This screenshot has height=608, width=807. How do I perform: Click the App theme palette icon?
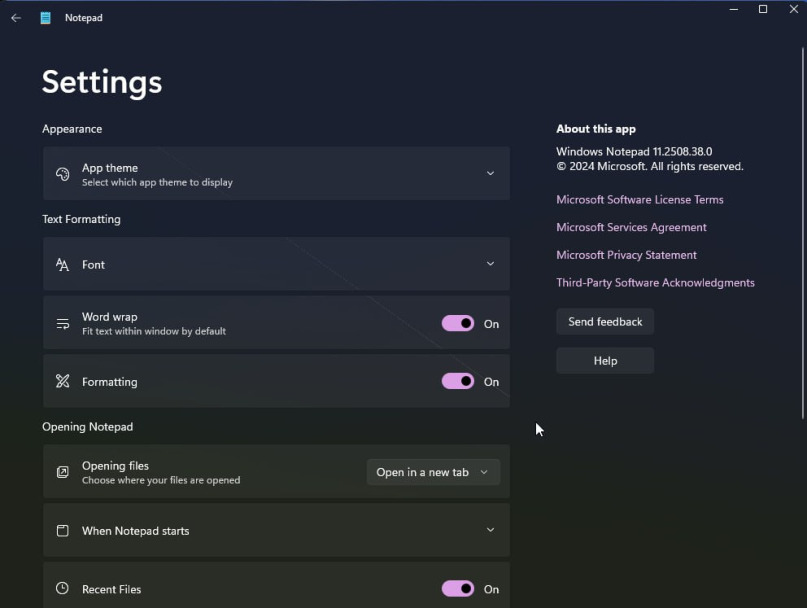[62, 174]
